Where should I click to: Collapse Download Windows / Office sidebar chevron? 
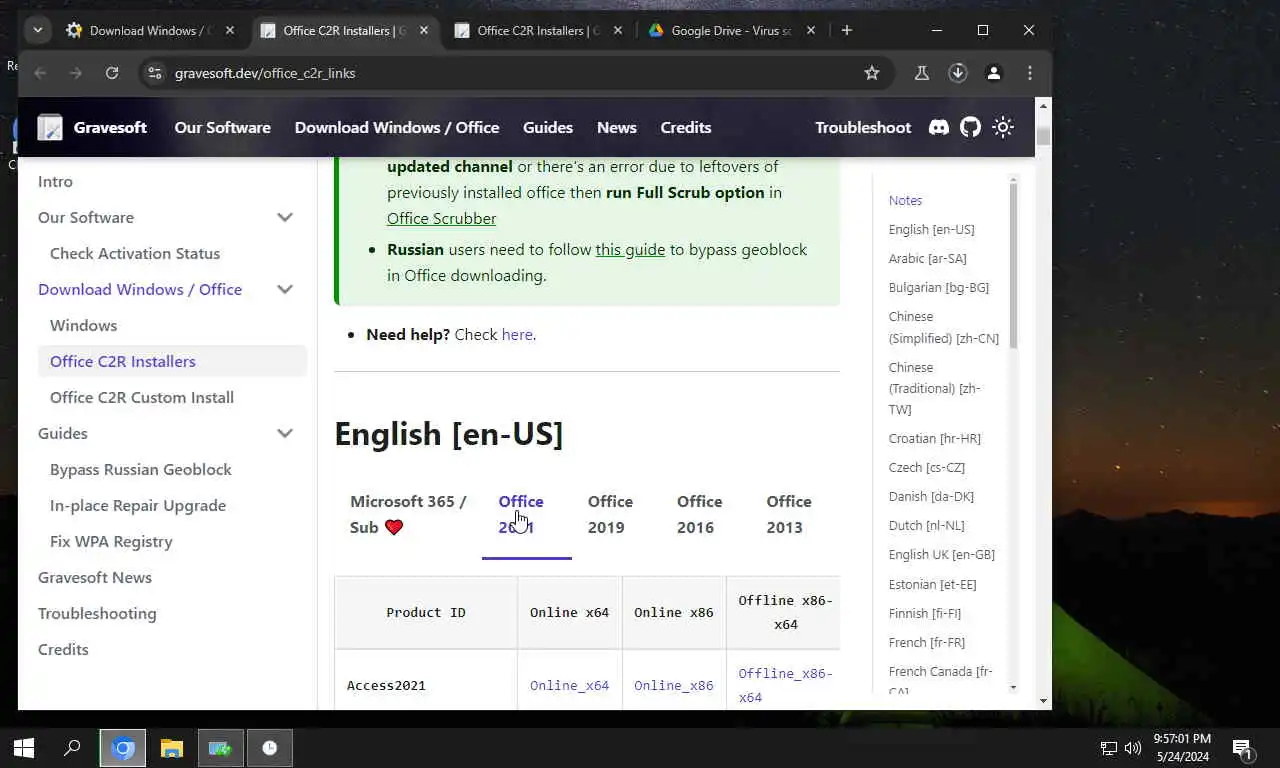[285, 289]
